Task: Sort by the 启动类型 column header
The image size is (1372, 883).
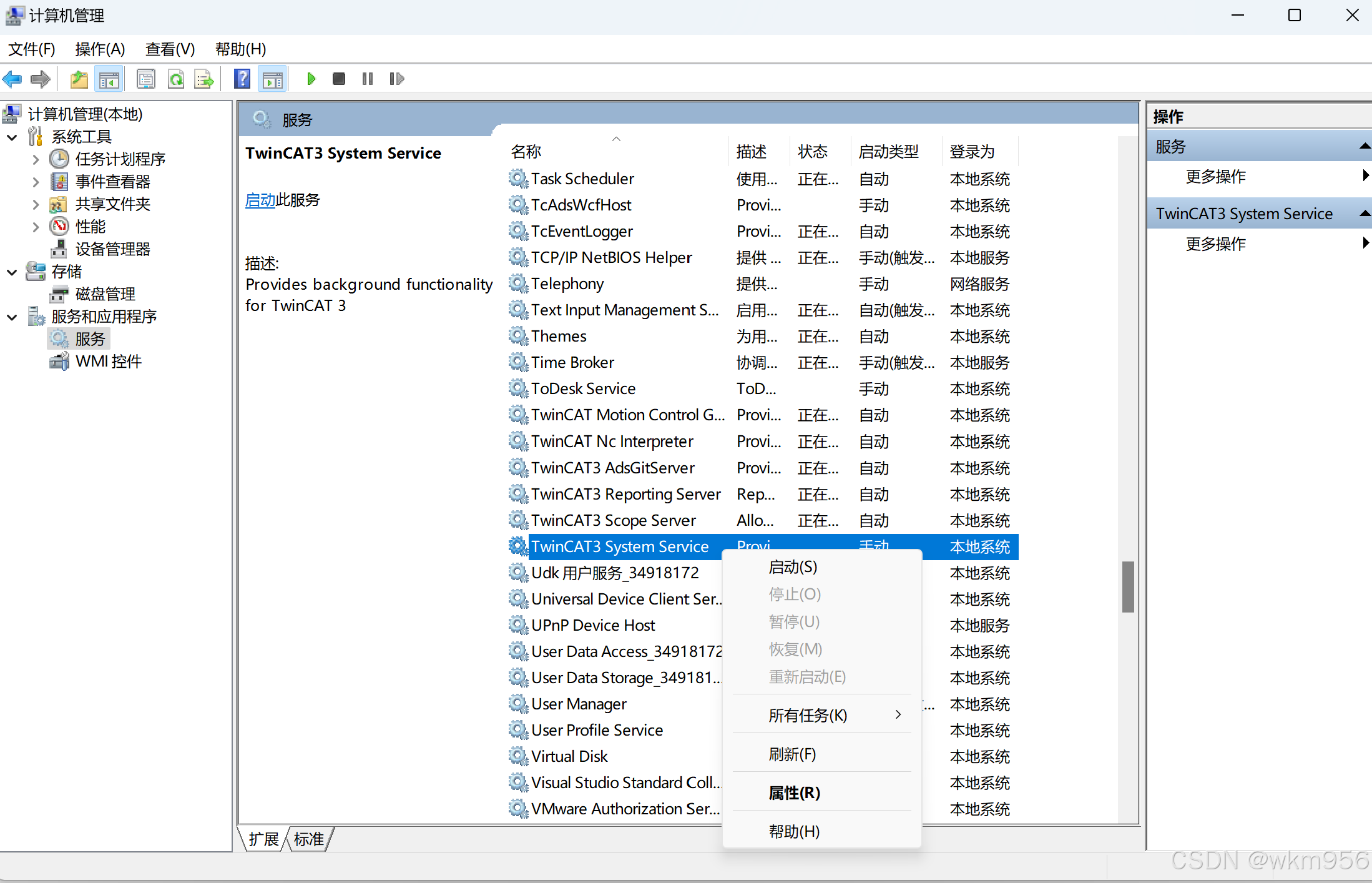Action: [896, 151]
